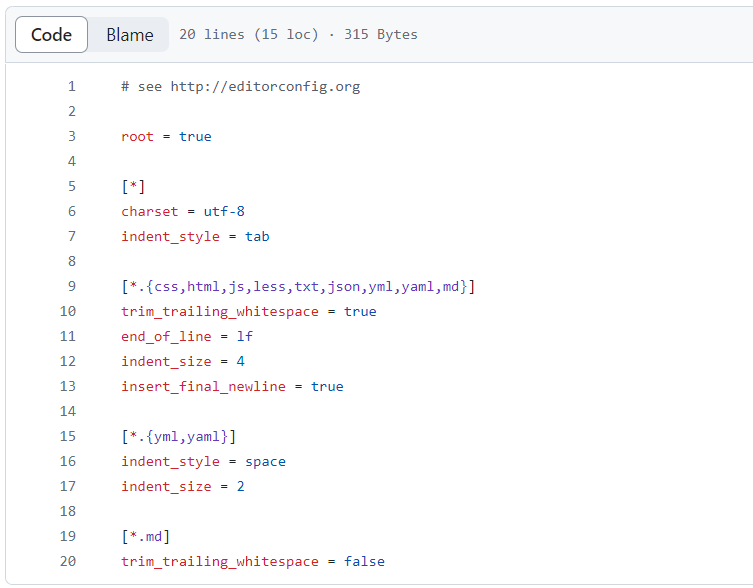The image size is (753, 588).
Task: Click the end_of_line = lf line
Action: tap(187, 336)
